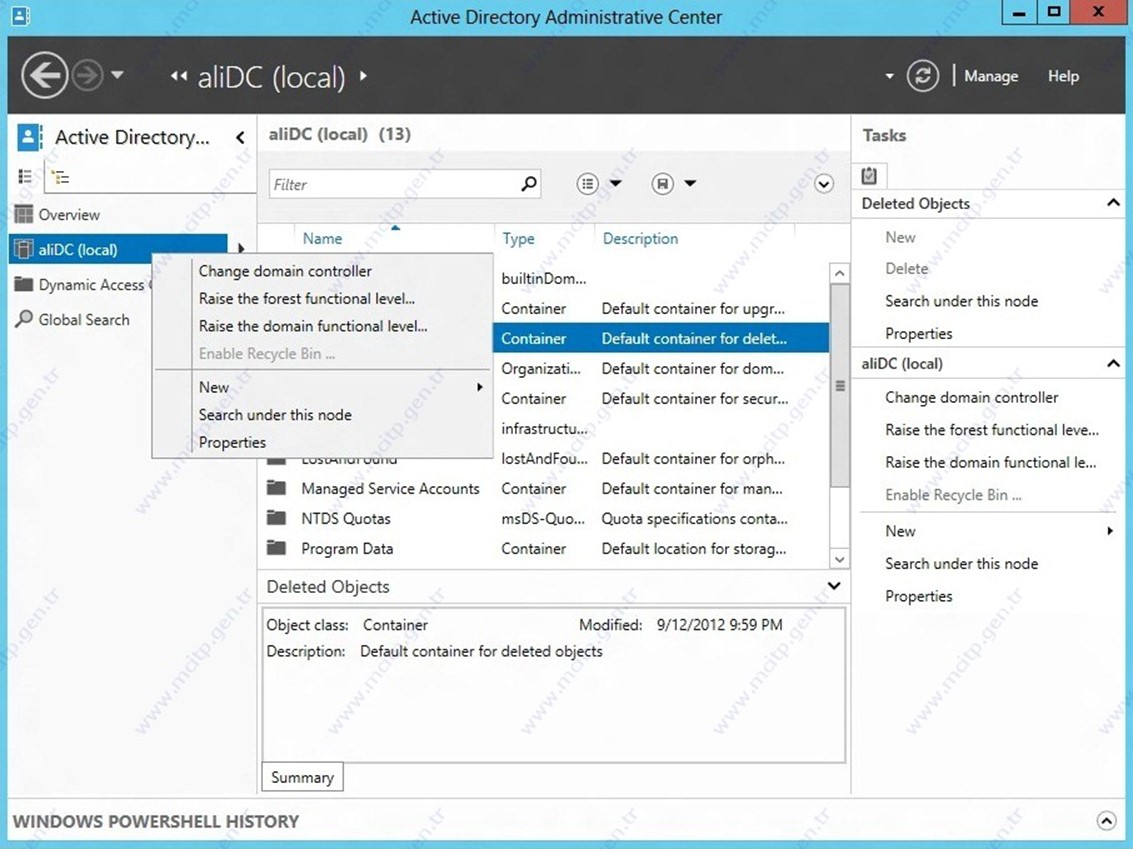Select Overview in the navigation pane
Image resolution: width=1133 pixels, height=849 pixels.
tap(69, 215)
